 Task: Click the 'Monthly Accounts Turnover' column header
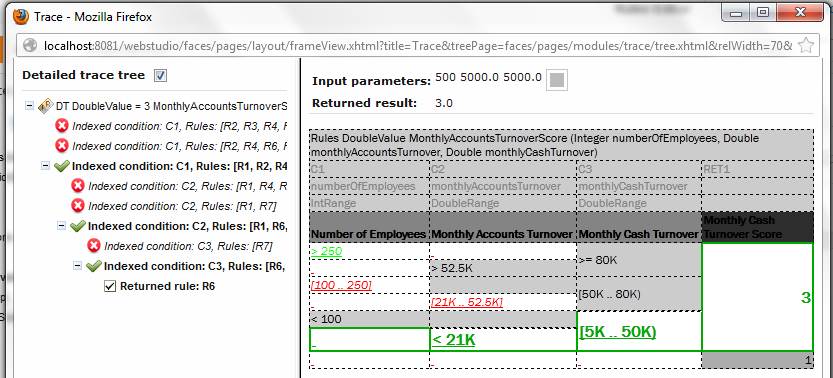point(503,228)
